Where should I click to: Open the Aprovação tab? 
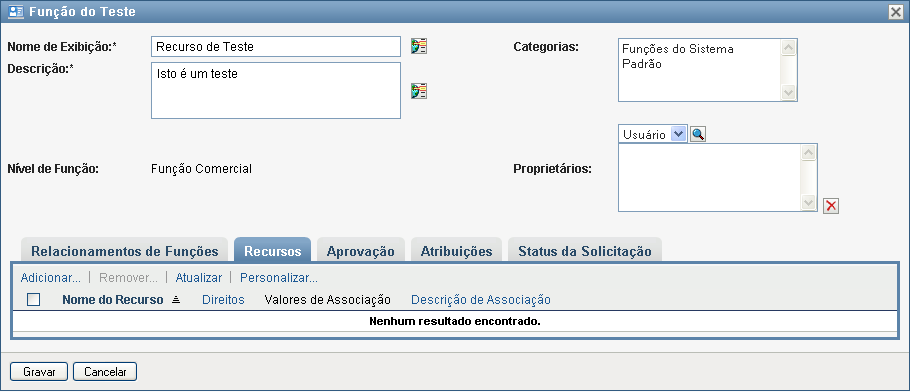pos(360,251)
